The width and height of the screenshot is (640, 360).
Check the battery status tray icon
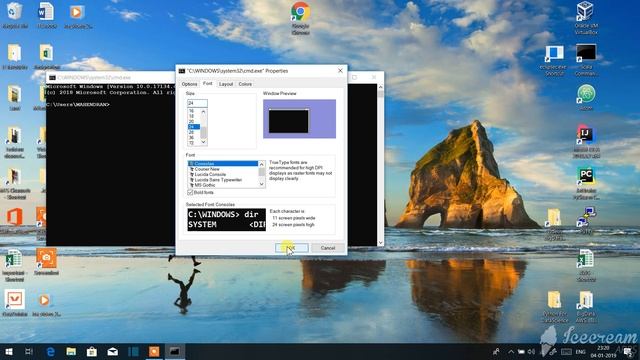[x=521, y=351]
